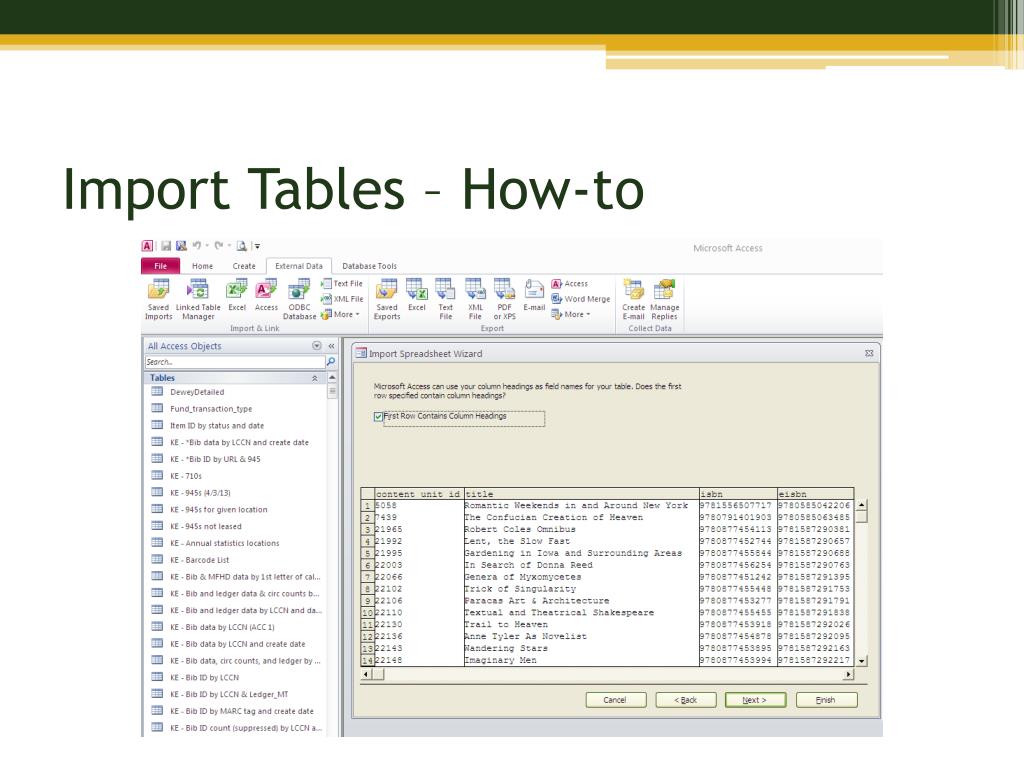Click the Print Preview quick access icon
The height and width of the screenshot is (768, 1024).
[x=241, y=246]
